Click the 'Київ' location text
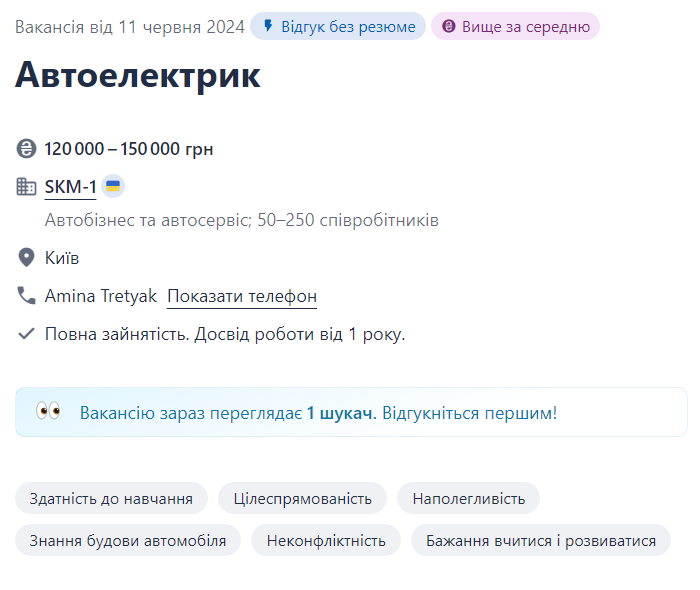This screenshot has height=590, width=700. 62,258
